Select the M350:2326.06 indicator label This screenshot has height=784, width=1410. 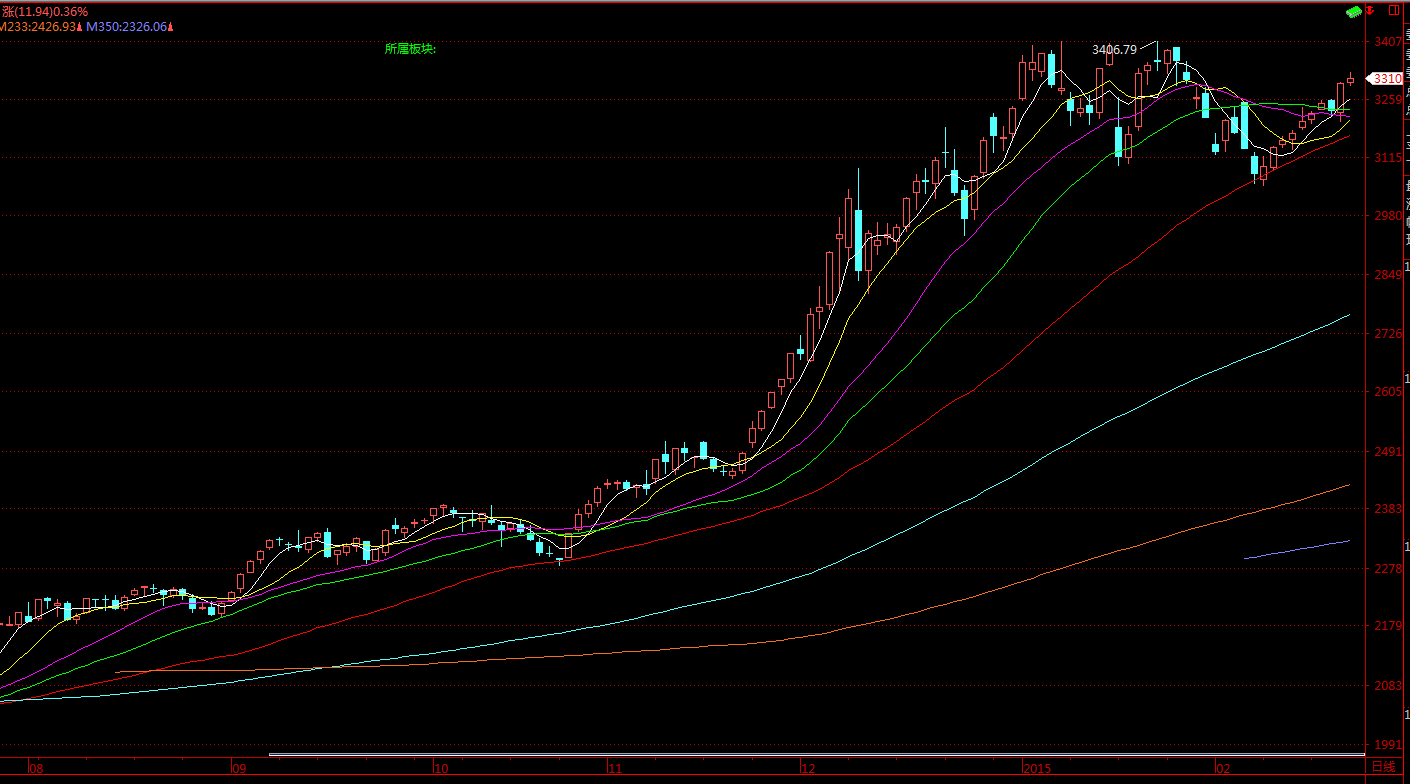coord(125,26)
